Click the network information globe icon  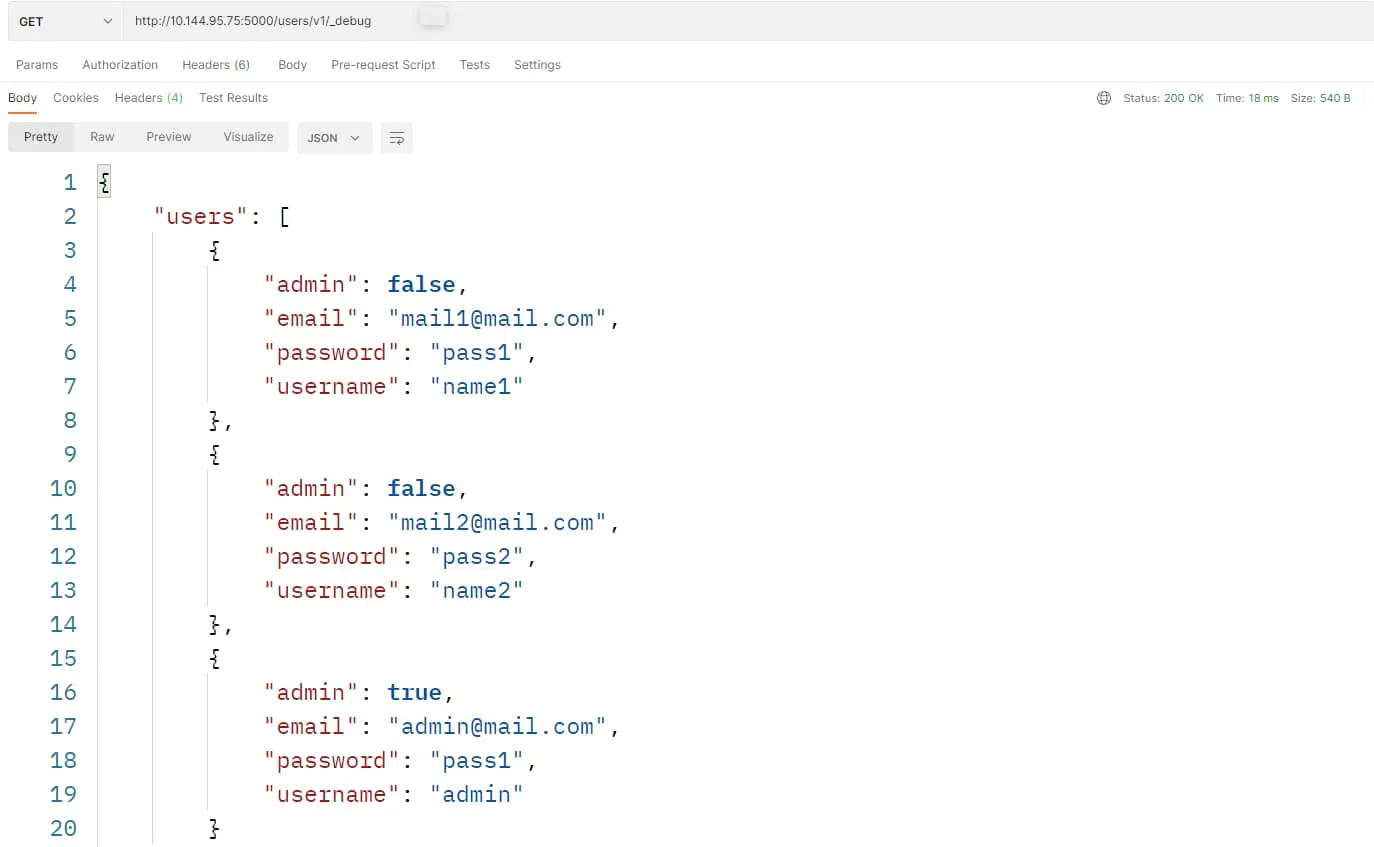click(x=1103, y=98)
